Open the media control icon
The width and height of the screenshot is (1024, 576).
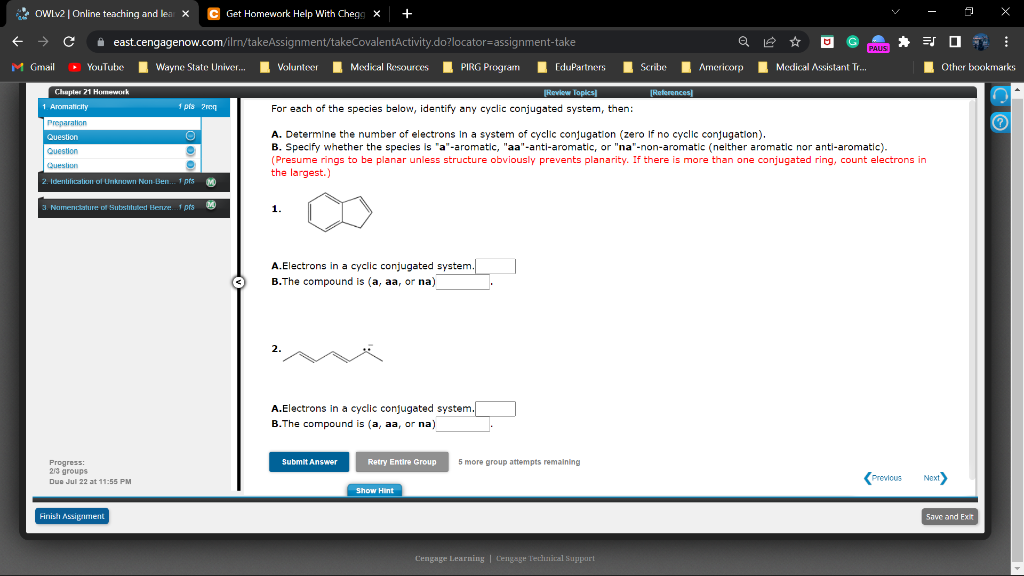point(929,42)
